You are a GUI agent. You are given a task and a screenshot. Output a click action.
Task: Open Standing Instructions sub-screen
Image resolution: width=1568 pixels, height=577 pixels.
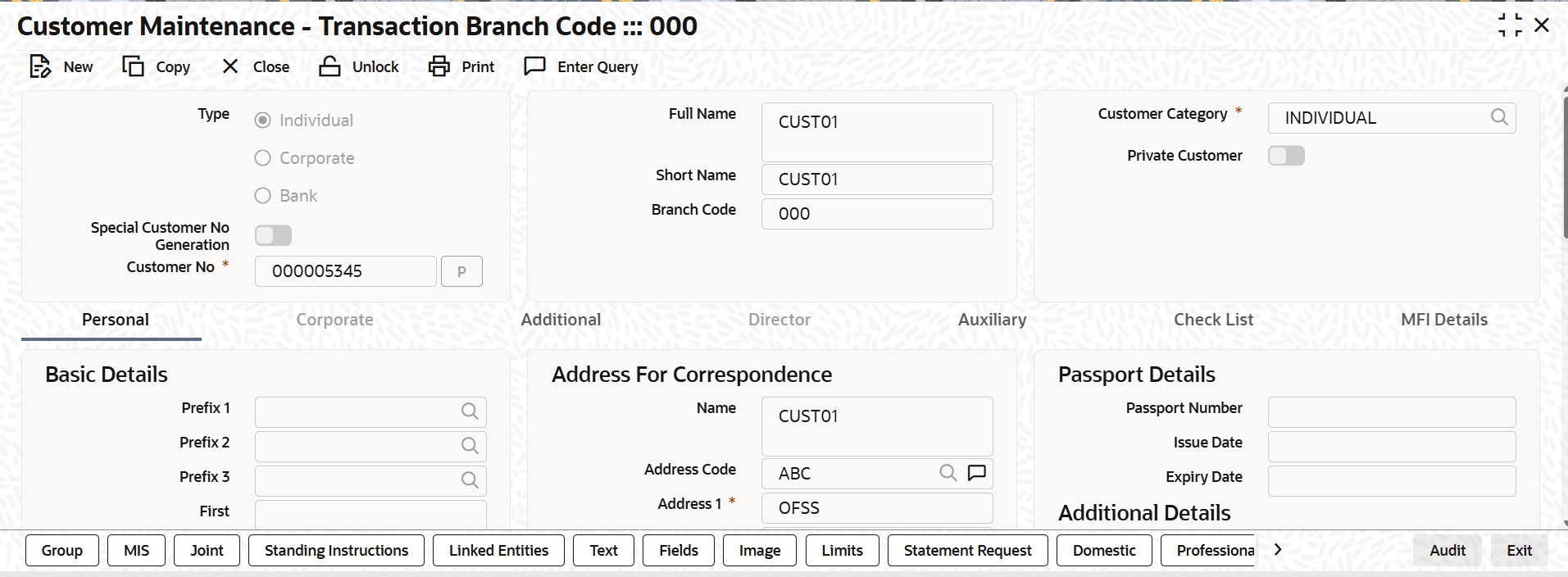(336, 550)
